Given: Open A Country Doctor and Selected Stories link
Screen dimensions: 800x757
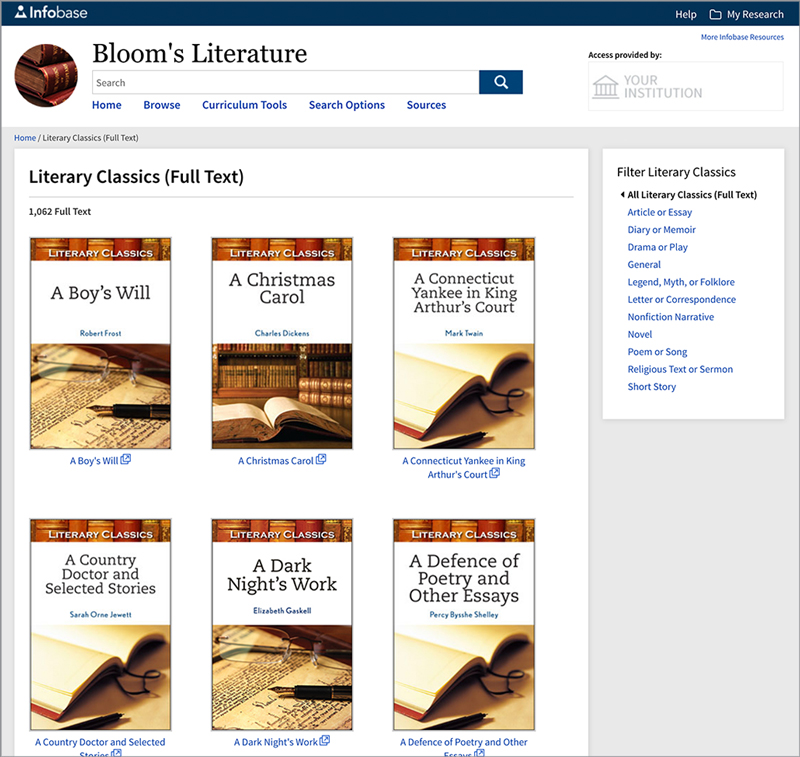Looking at the screenshot, I should 100,746.
